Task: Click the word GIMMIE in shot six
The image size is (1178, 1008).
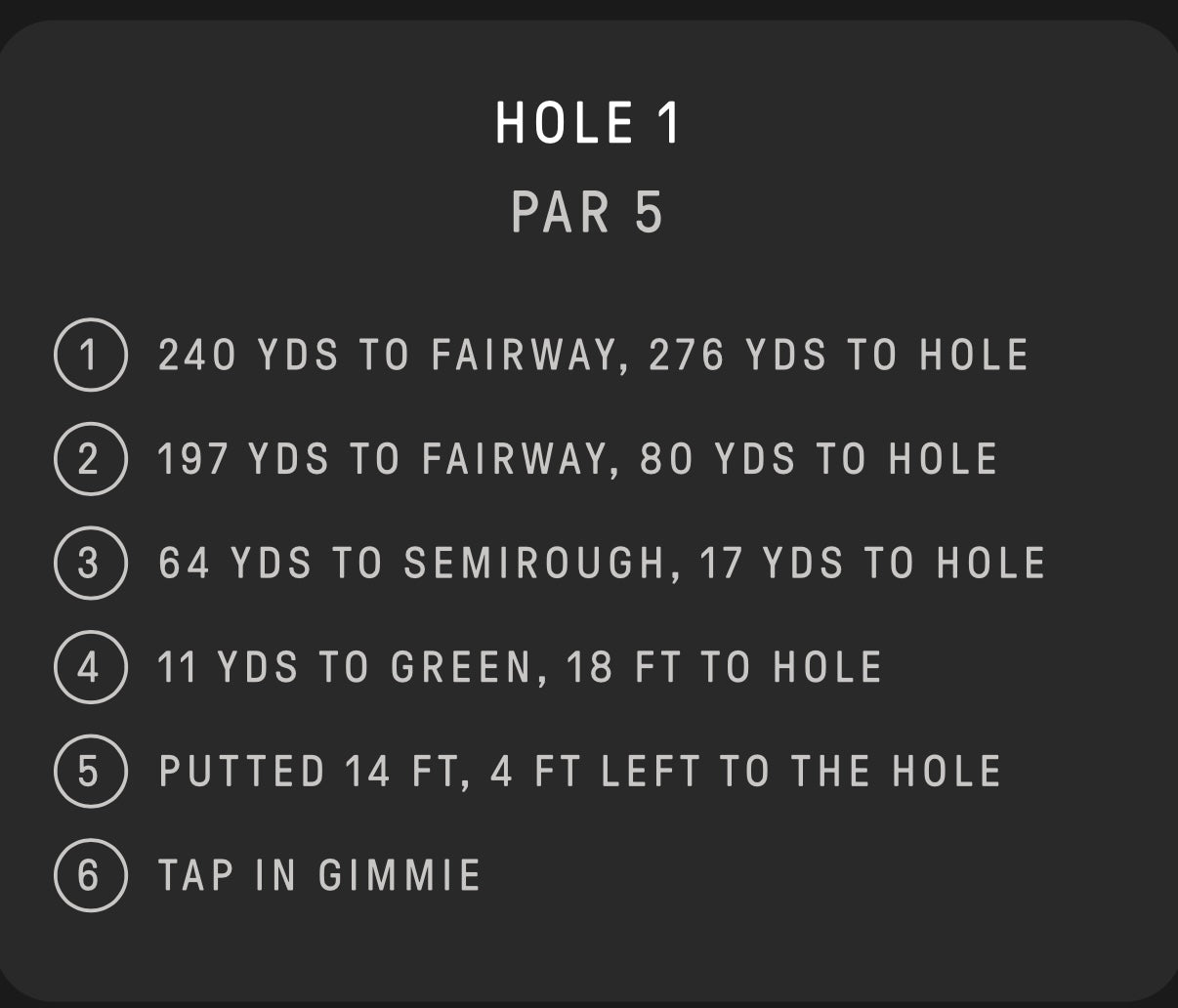Action: 400,875
